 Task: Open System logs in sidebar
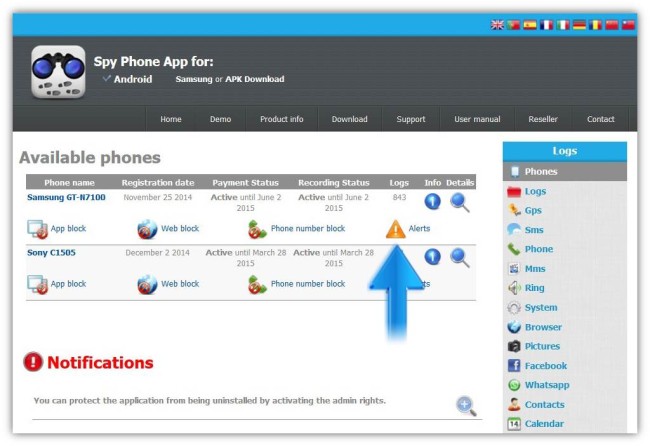click(x=541, y=308)
